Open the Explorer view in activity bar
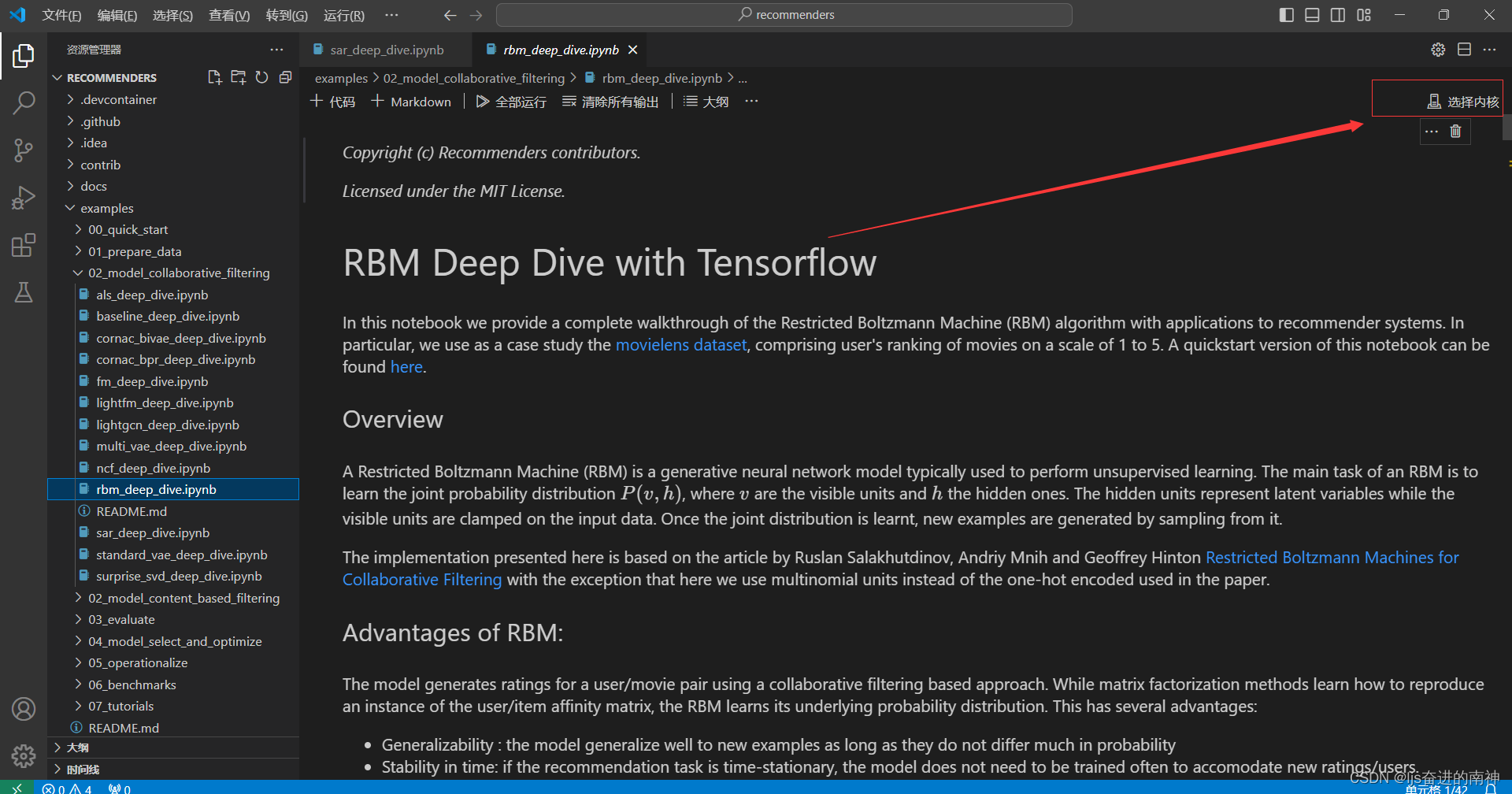Viewport: 1512px width, 794px height. (x=24, y=56)
